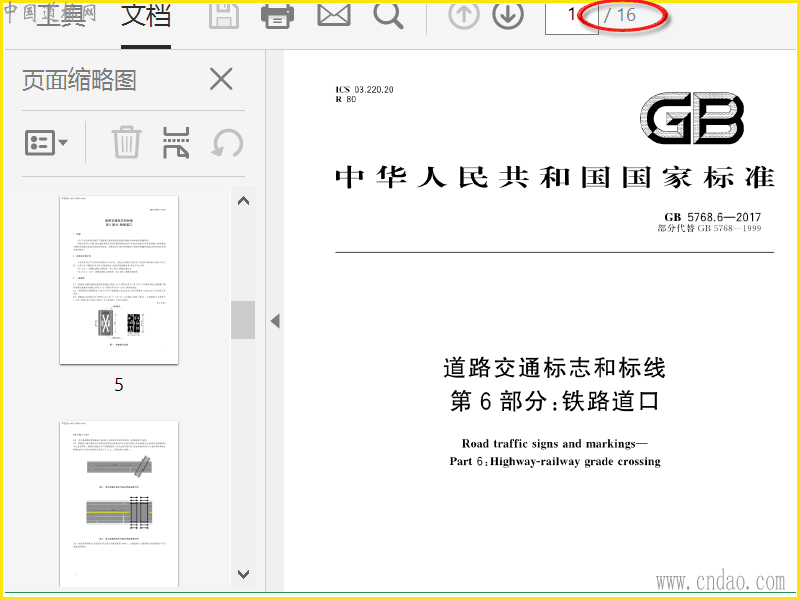Click thumbnail scrollbar down arrow

[243, 574]
